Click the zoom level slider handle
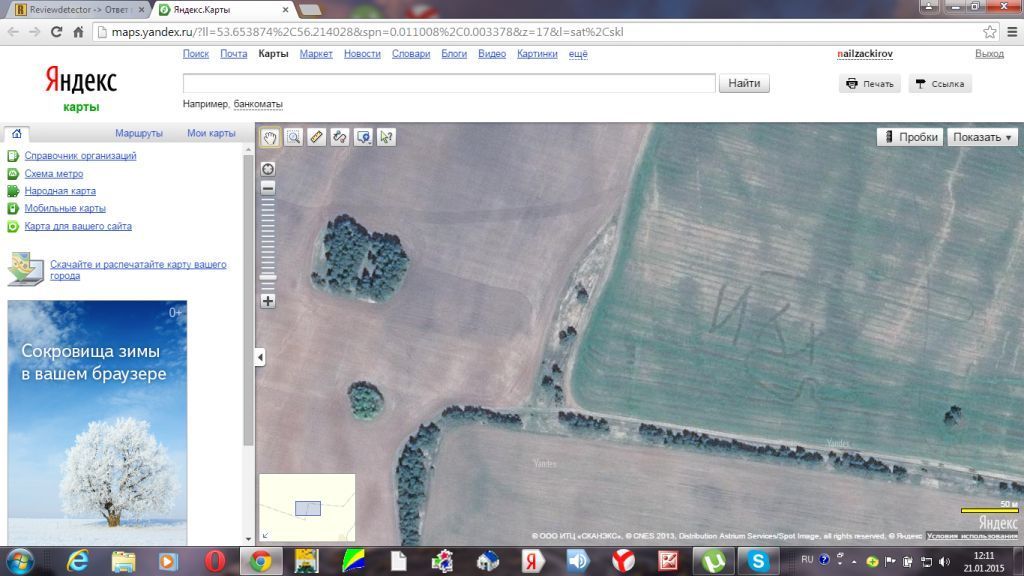This screenshot has width=1024, height=576. click(268, 277)
